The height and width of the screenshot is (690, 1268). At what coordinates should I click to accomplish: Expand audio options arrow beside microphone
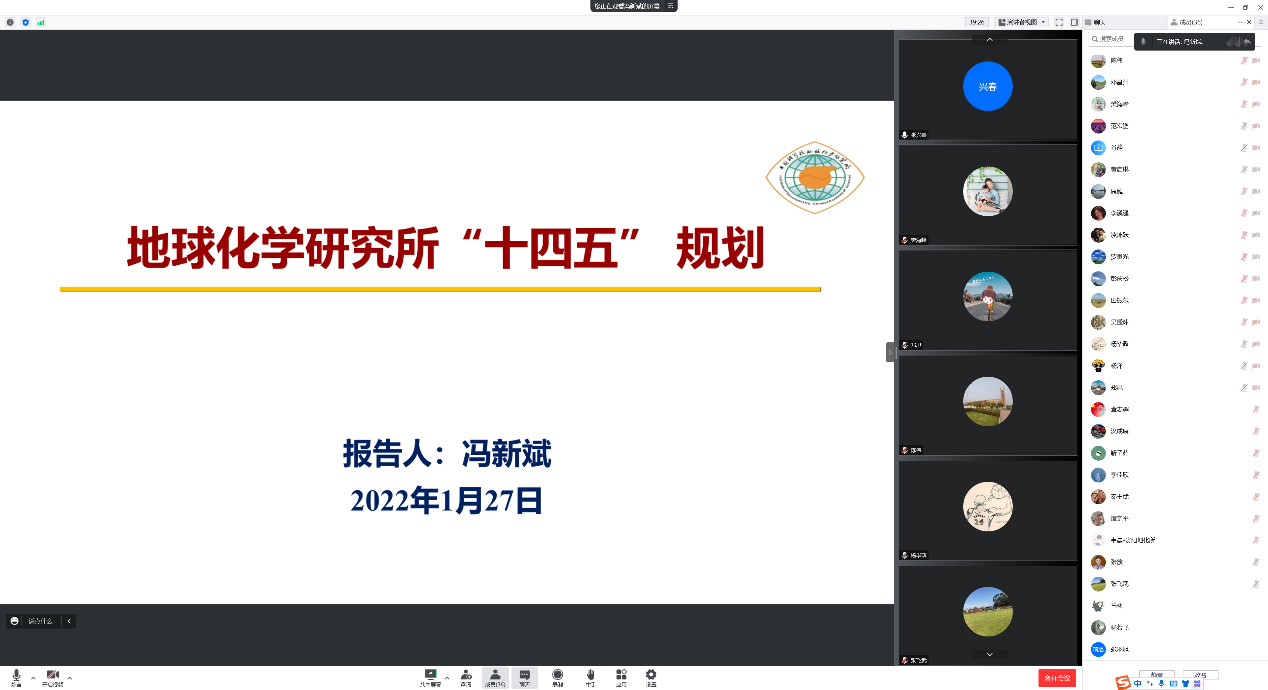[33, 677]
